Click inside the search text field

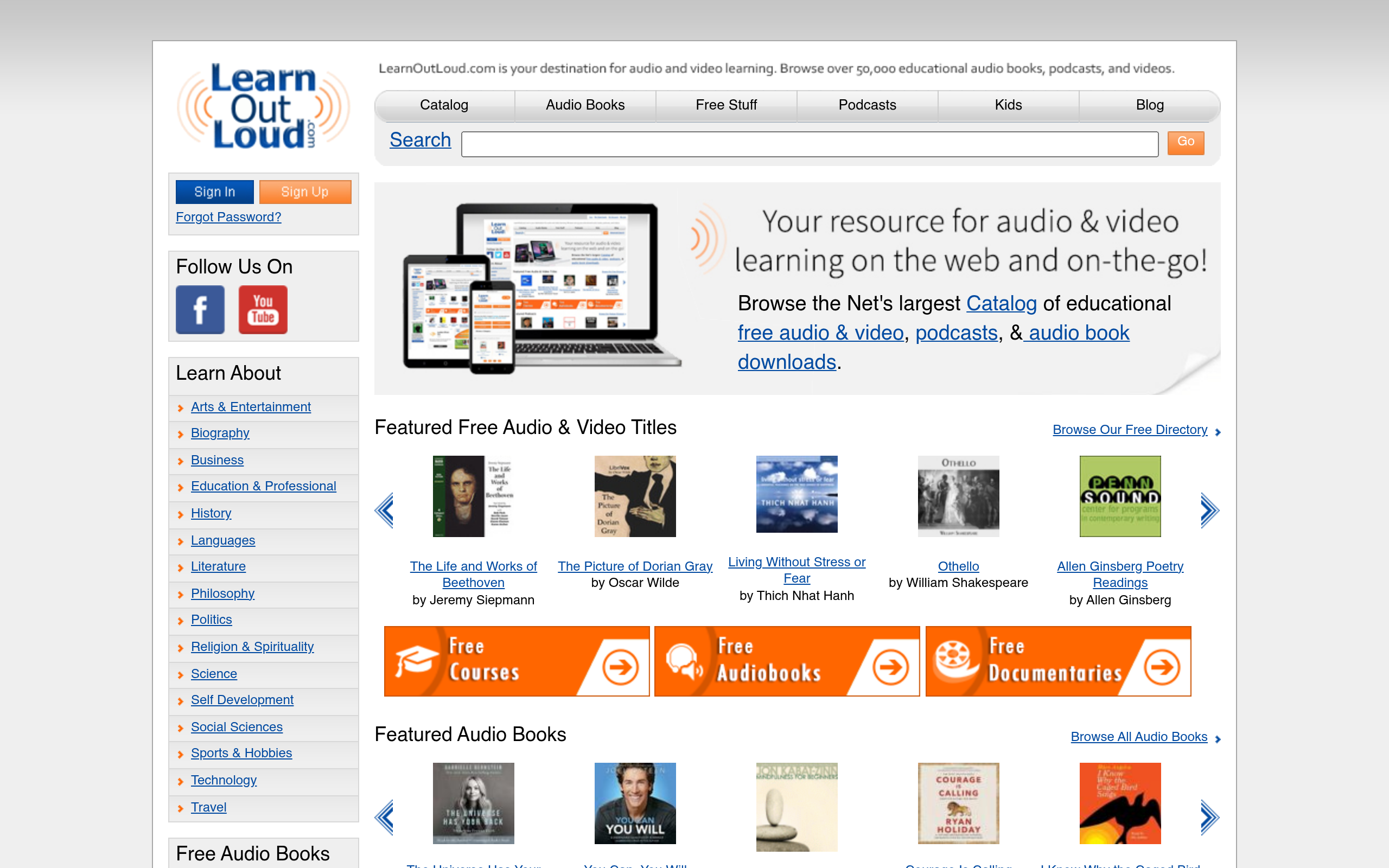coord(810,144)
